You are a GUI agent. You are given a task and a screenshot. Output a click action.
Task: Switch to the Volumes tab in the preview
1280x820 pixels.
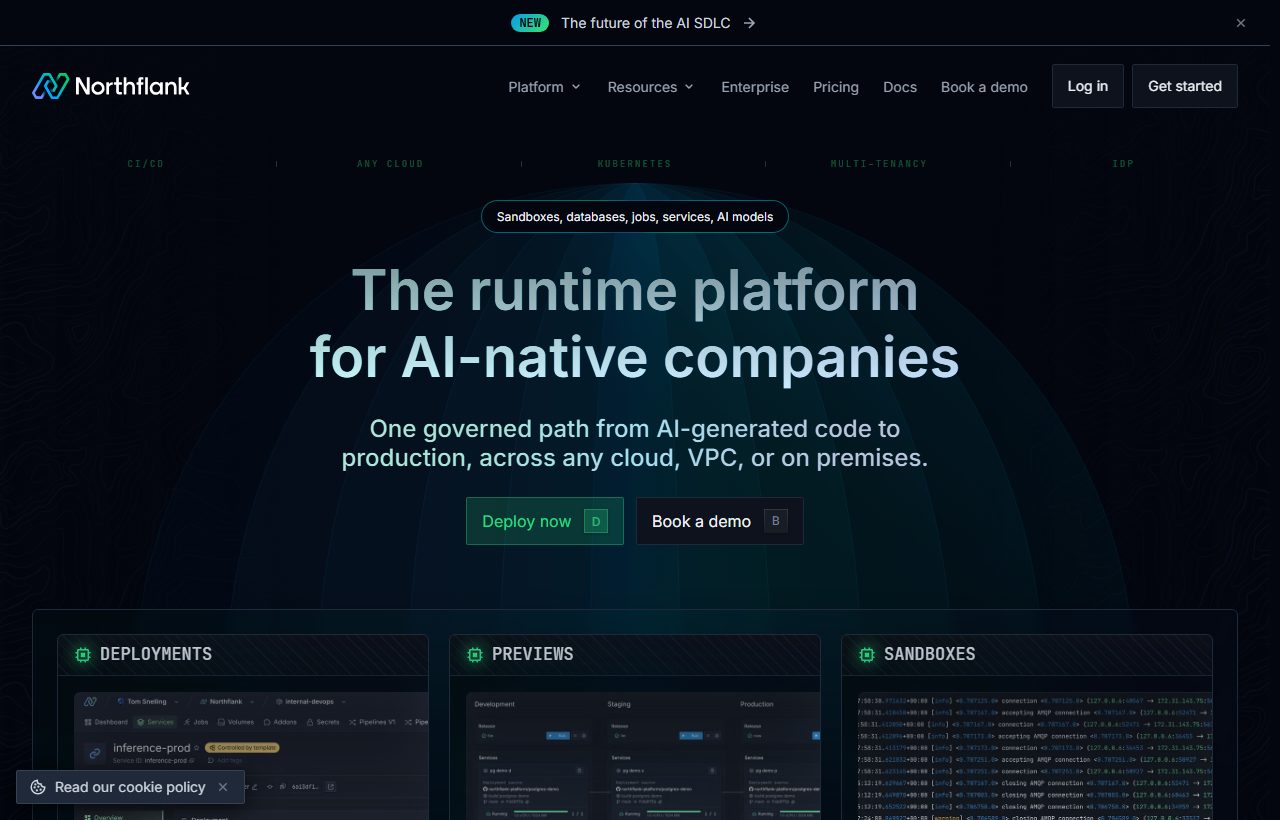pyautogui.click(x=236, y=722)
